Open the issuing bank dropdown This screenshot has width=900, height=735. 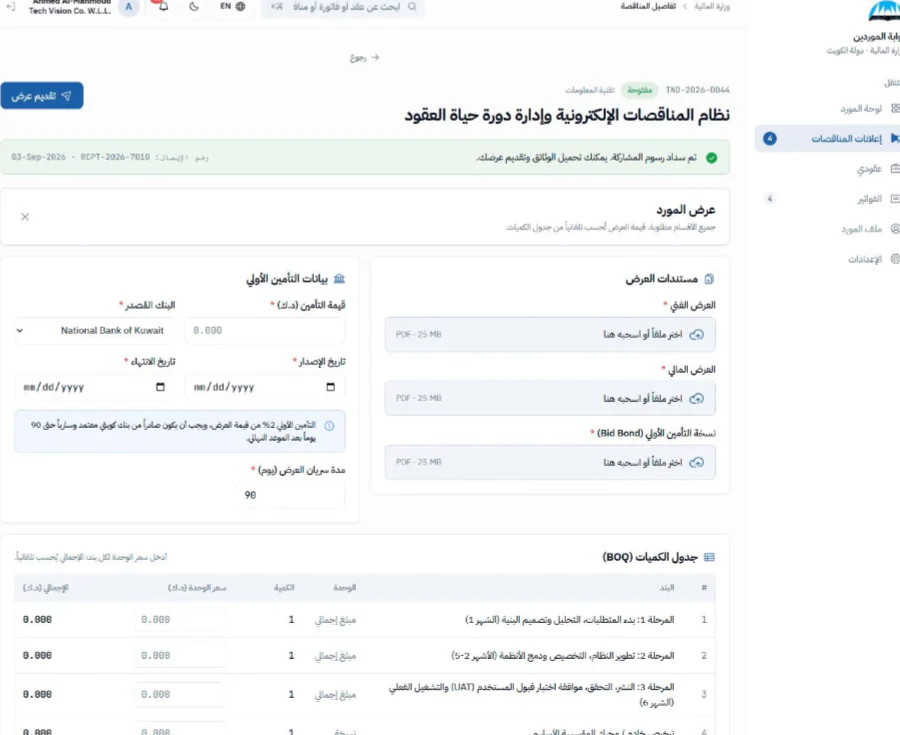tap(95, 330)
